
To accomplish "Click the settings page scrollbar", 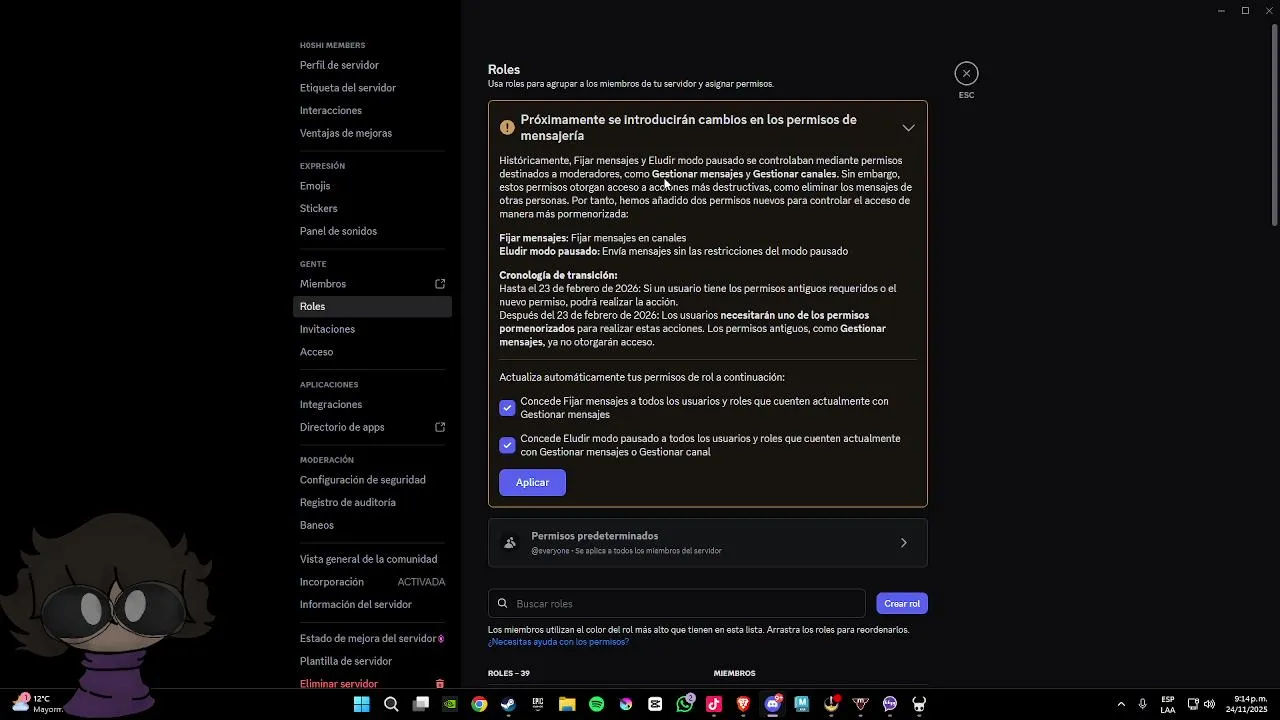I will (1274, 125).
